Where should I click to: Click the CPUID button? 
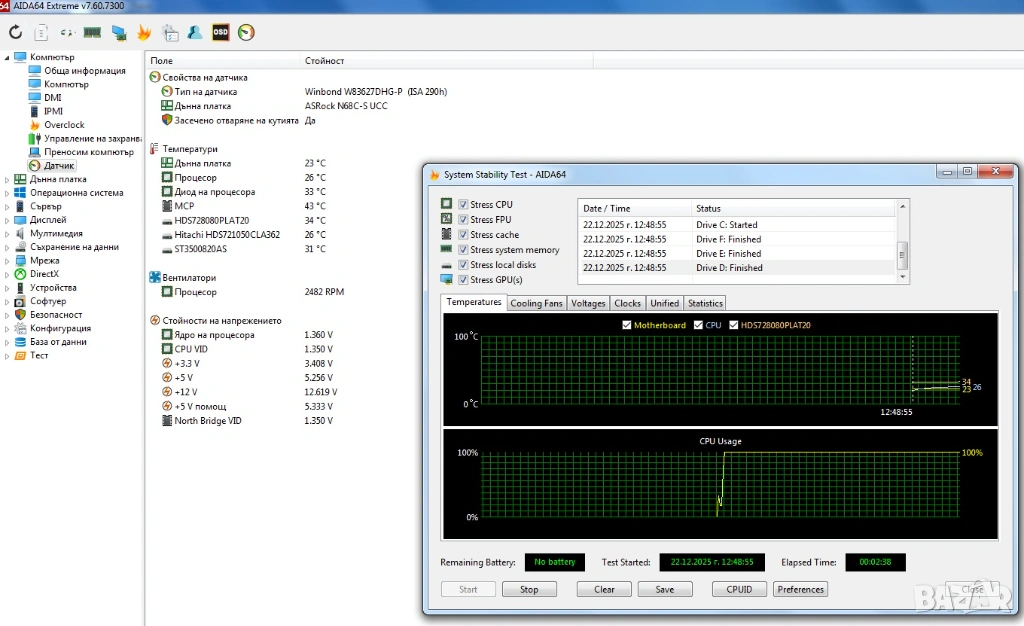click(x=739, y=589)
